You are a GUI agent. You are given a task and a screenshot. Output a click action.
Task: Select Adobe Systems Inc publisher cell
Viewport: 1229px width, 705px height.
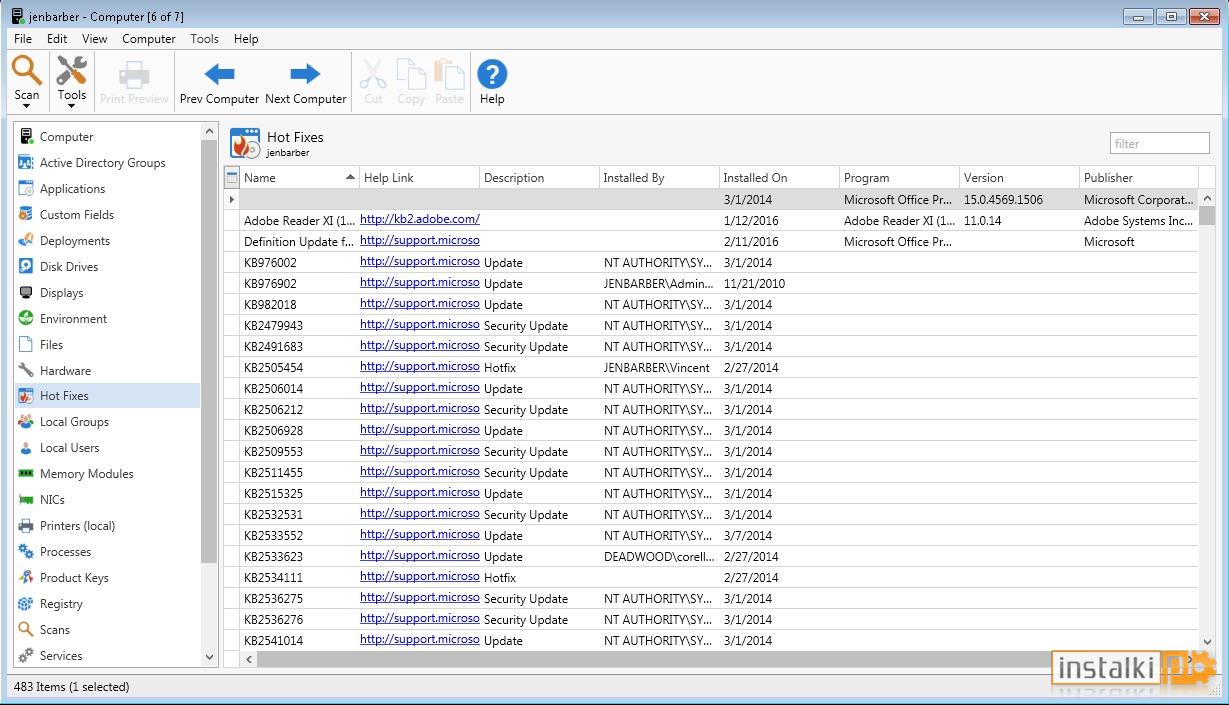(1138, 221)
